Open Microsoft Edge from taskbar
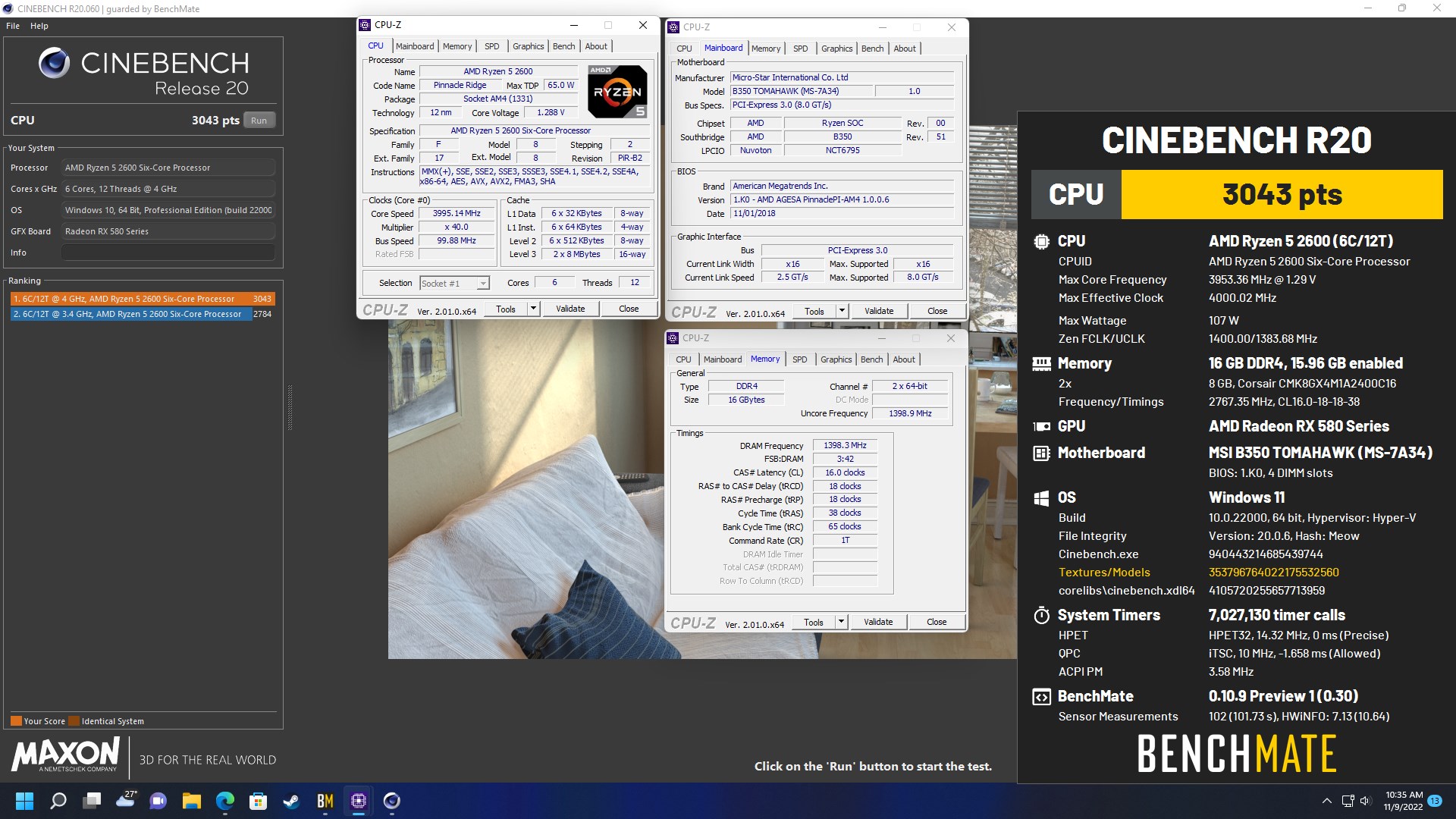The height and width of the screenshot is (819, 1456). coord(225,801)
